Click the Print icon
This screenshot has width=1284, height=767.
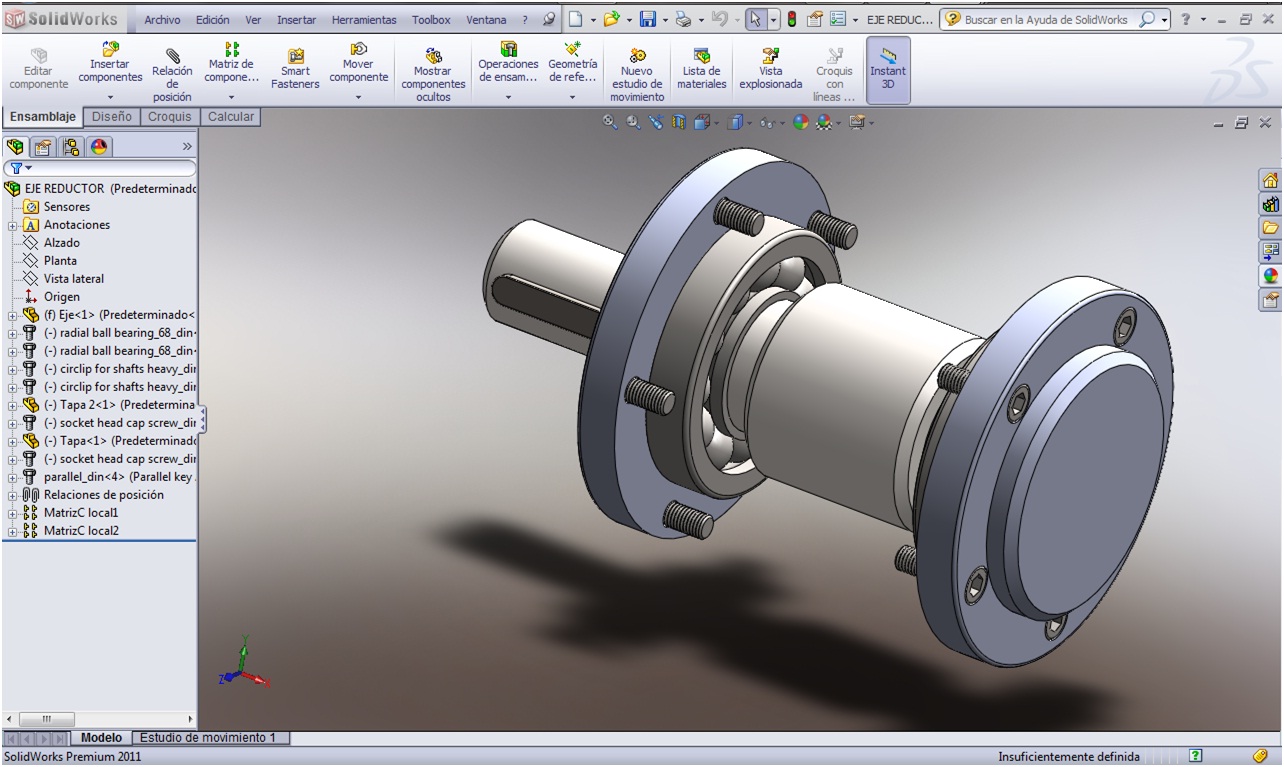tap(683, 19)
